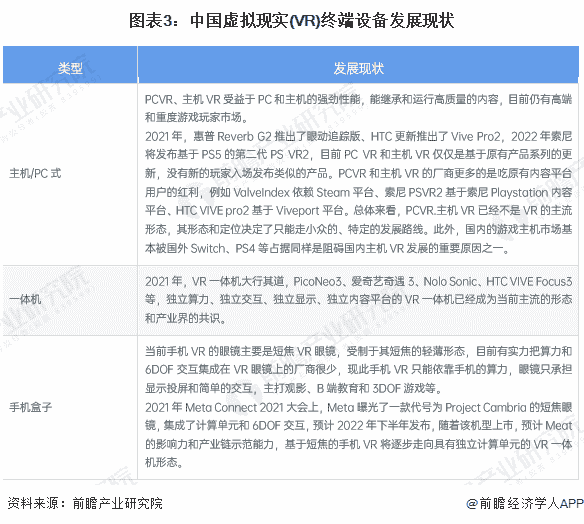Click the line mentioning Switch、PS4
Image resolution: width=584 pixels, height=524 pixels.
(x=327, y=248)
